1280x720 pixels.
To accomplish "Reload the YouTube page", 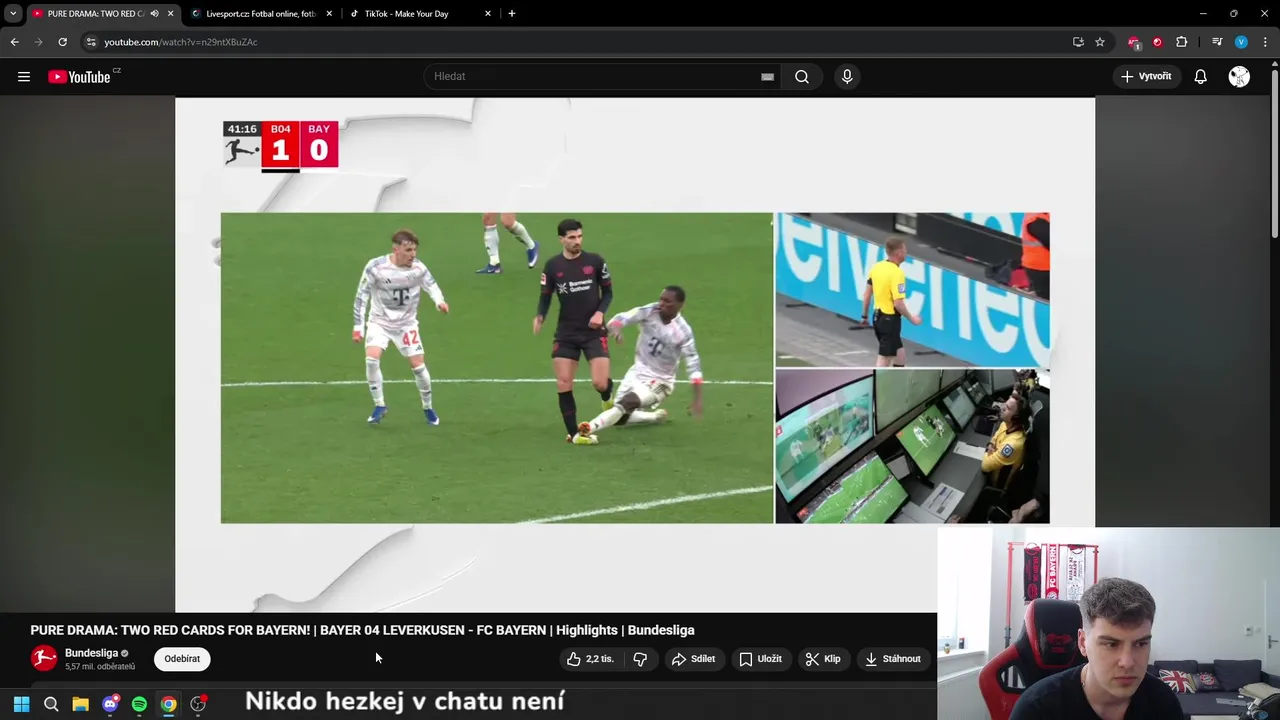I will tap(62, 42).
